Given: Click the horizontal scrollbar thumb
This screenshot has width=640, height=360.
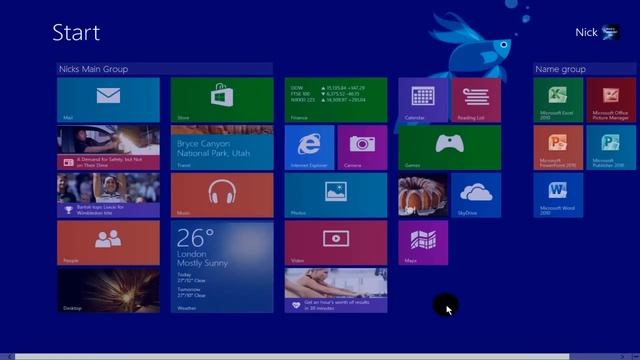Looking at the screenshot, I should [292, 357].
